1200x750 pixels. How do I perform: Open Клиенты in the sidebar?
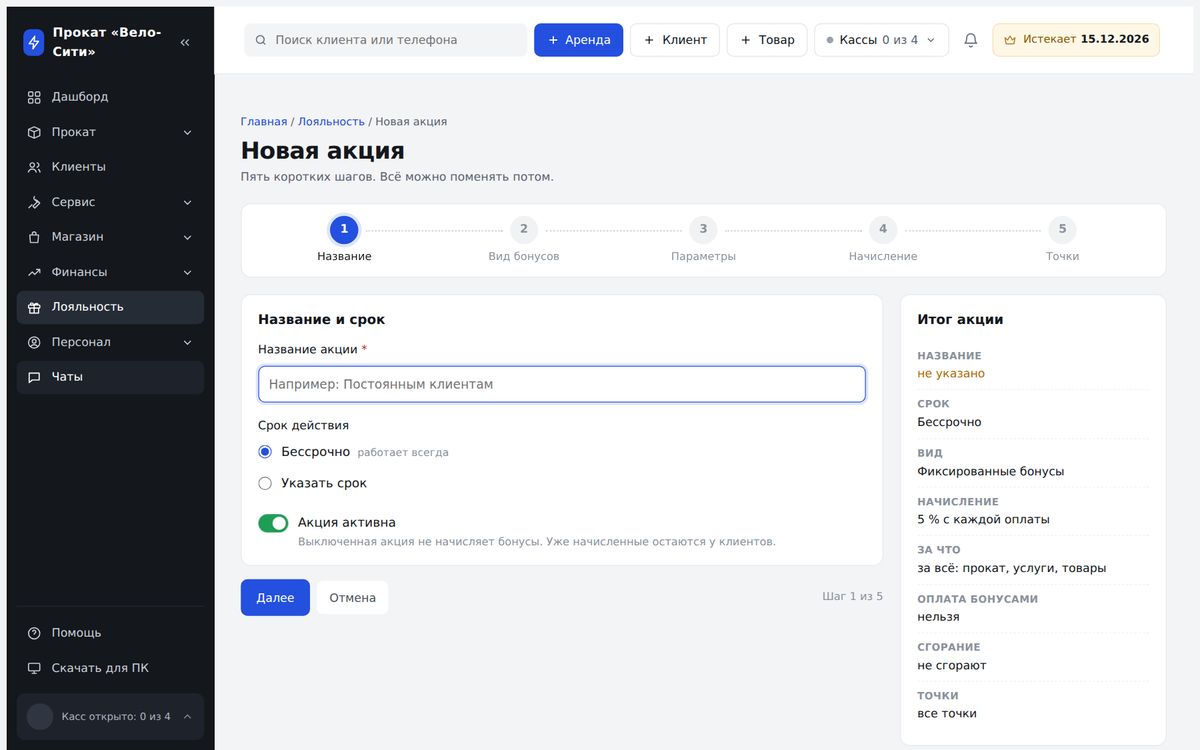coord(110,167)
